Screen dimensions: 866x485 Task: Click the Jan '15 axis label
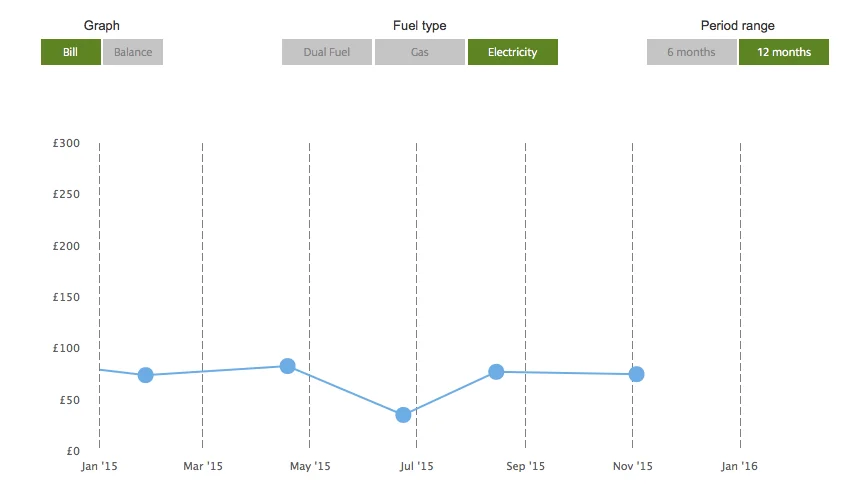tap(99, 466)
